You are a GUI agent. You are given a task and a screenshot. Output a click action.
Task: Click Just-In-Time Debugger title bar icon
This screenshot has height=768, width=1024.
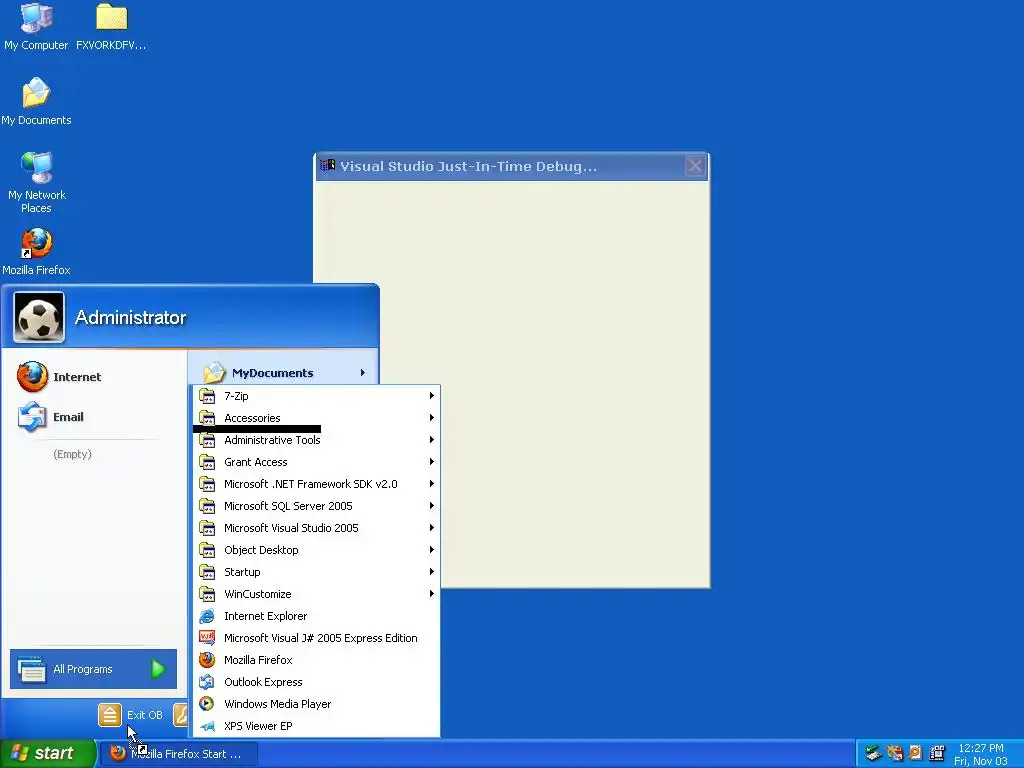click(x=328, y=165)
